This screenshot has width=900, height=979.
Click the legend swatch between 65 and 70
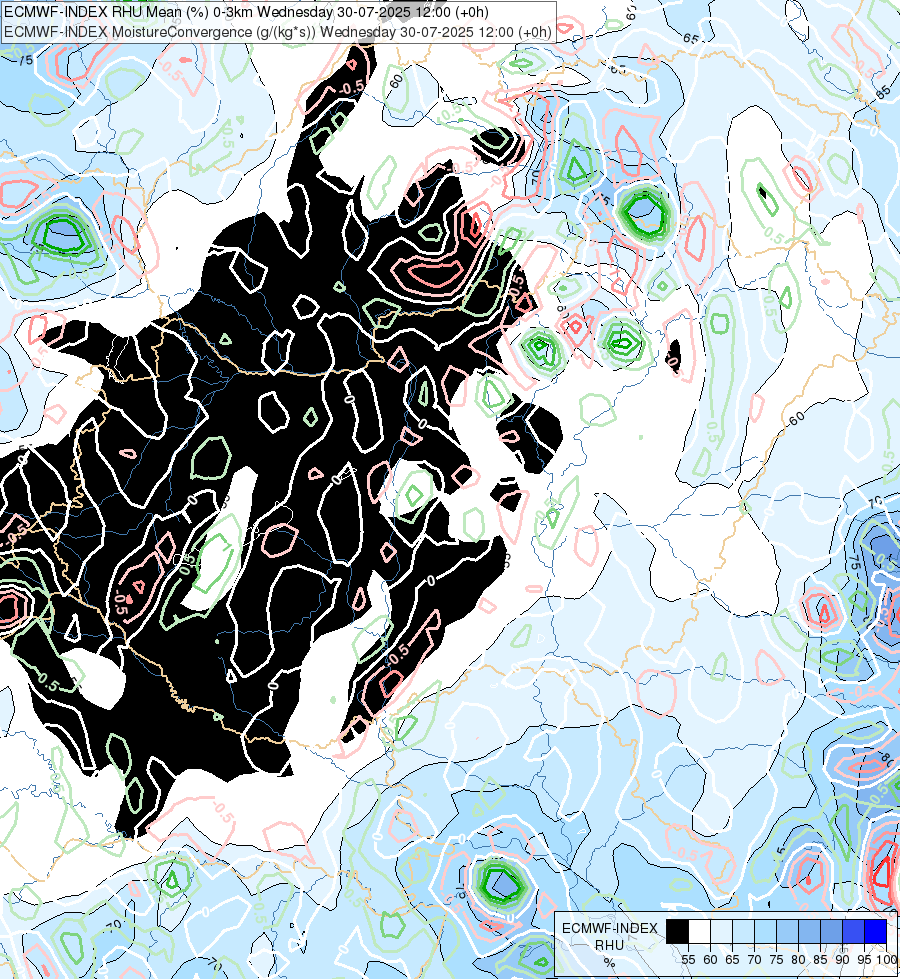[x=743, y=931]
